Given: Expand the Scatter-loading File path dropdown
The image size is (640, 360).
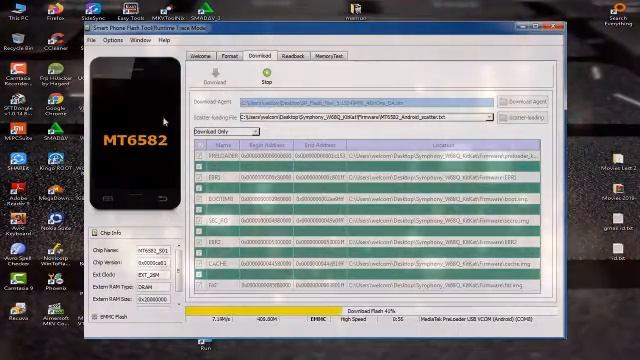Looking at the screenshot, I should click(x=489, y=118).
